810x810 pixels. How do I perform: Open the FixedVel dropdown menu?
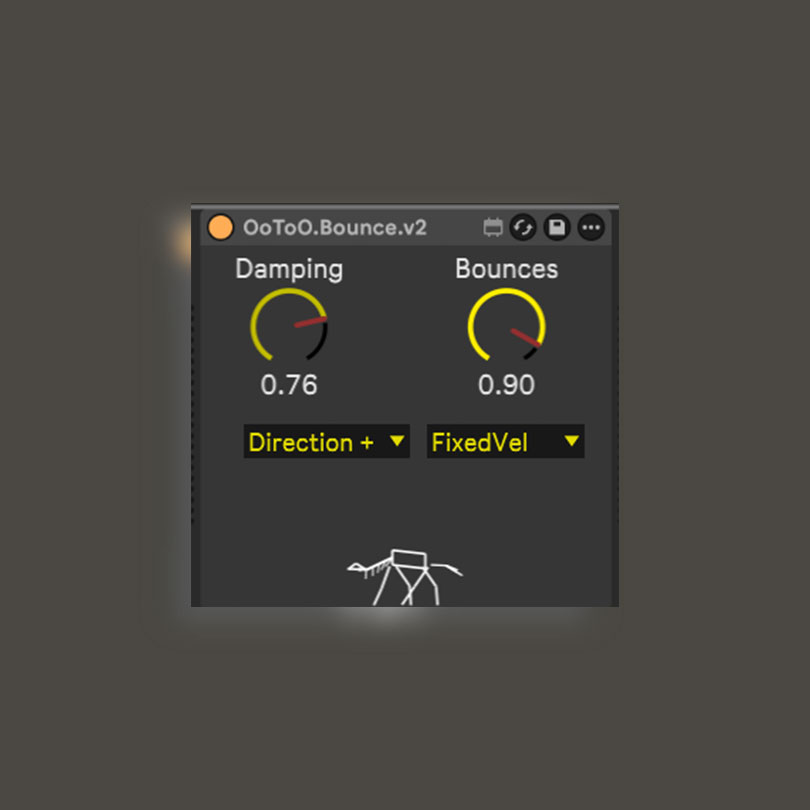(505, 442)
